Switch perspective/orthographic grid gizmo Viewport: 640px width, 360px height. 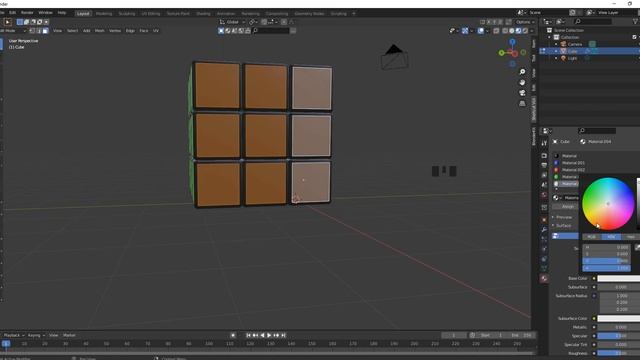[522, 104]
